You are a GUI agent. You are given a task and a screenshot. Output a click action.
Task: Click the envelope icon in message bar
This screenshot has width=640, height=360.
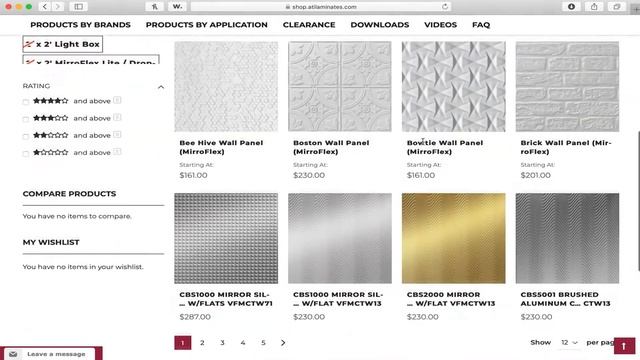coord(13,354)
